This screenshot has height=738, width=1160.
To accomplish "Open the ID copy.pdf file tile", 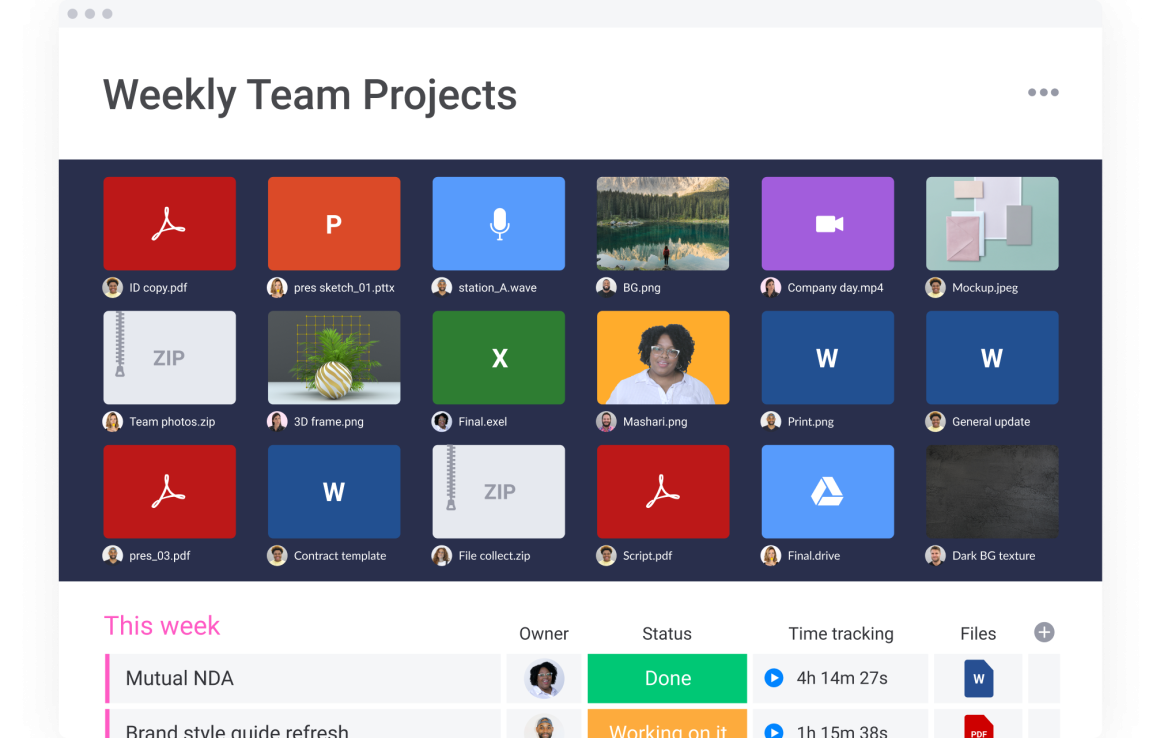I will coord(169,223).
